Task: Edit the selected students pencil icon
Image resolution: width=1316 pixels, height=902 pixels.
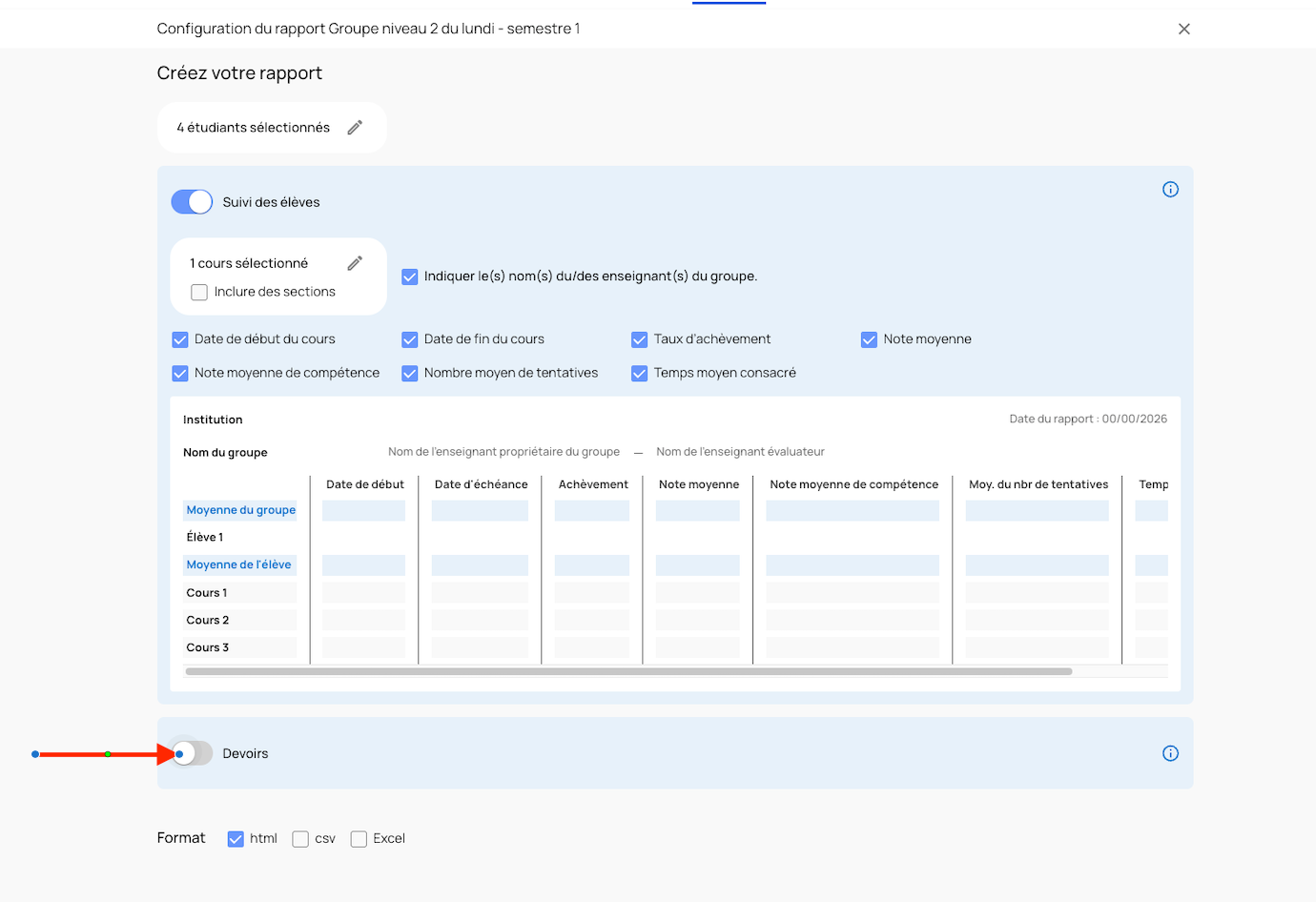Action: click(355, 128)
